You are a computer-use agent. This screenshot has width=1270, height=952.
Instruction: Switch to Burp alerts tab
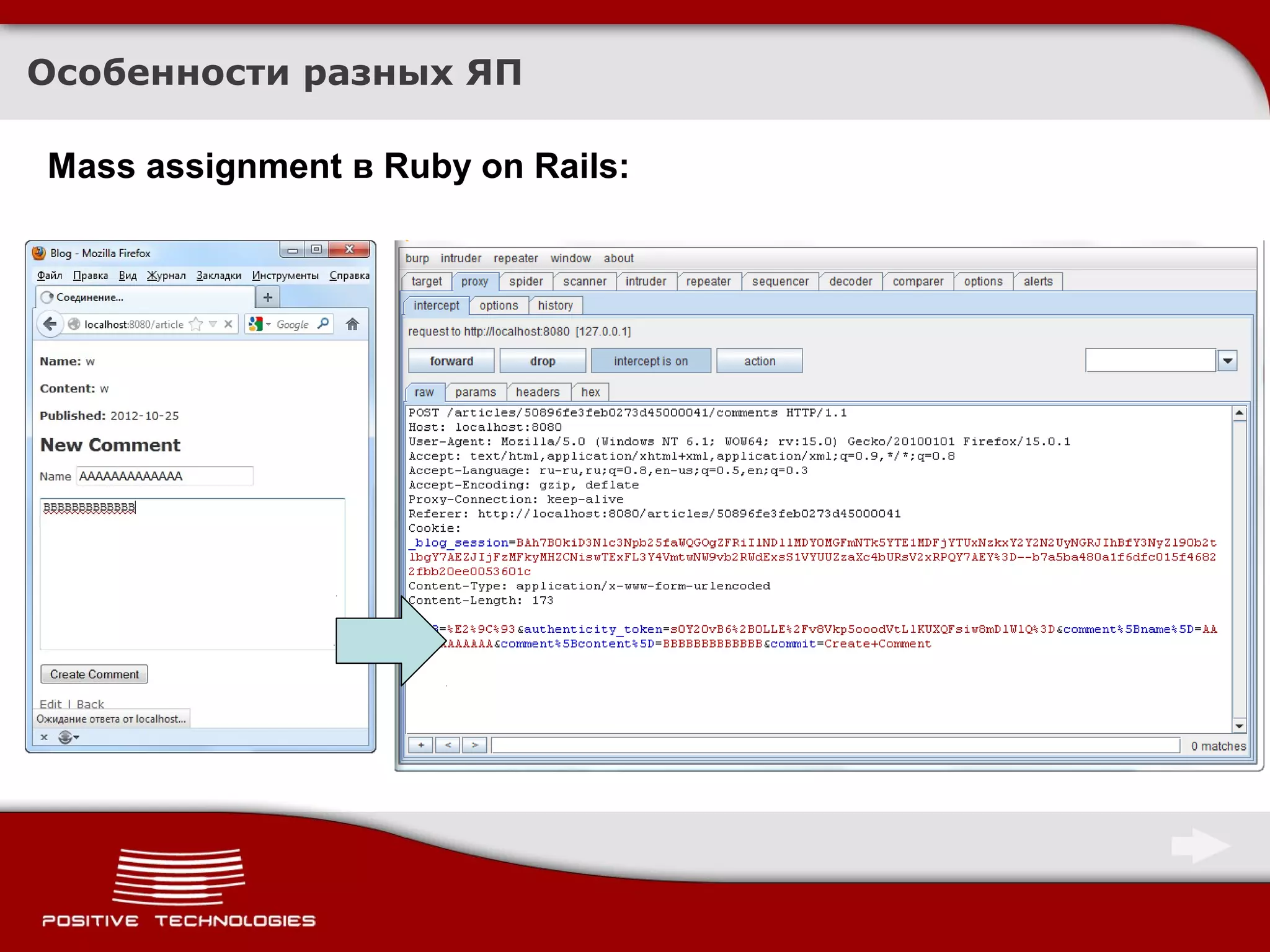1038,281
